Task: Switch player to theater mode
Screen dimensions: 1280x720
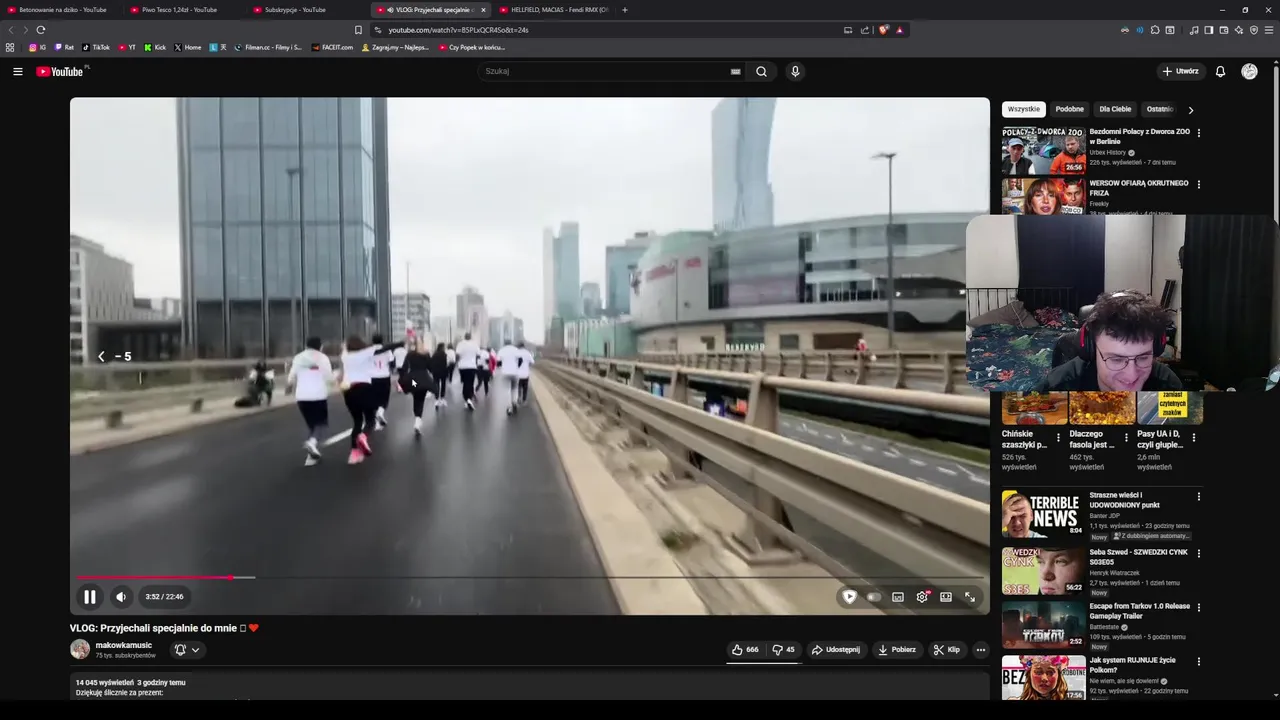Action: click(x=946, y=597)
